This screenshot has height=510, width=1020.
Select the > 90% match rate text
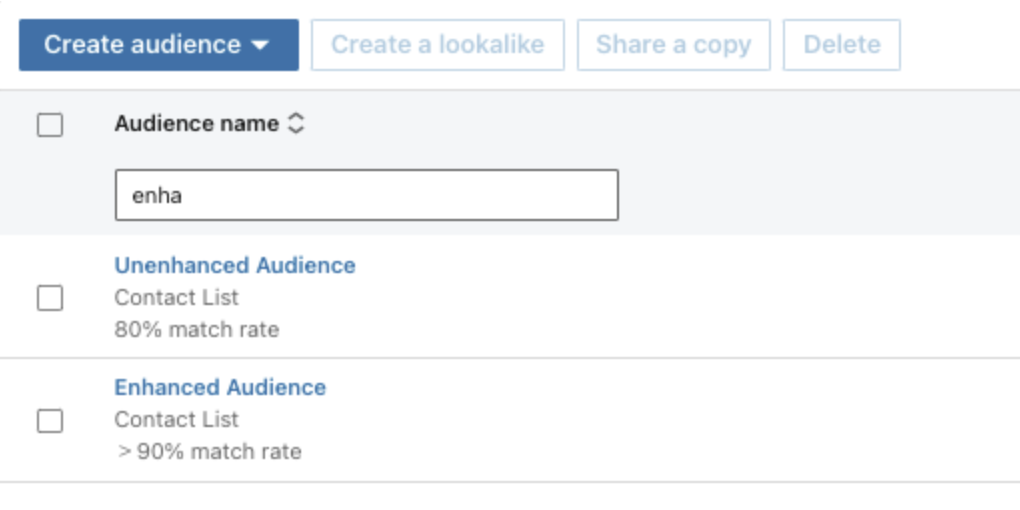coord(209,451)
